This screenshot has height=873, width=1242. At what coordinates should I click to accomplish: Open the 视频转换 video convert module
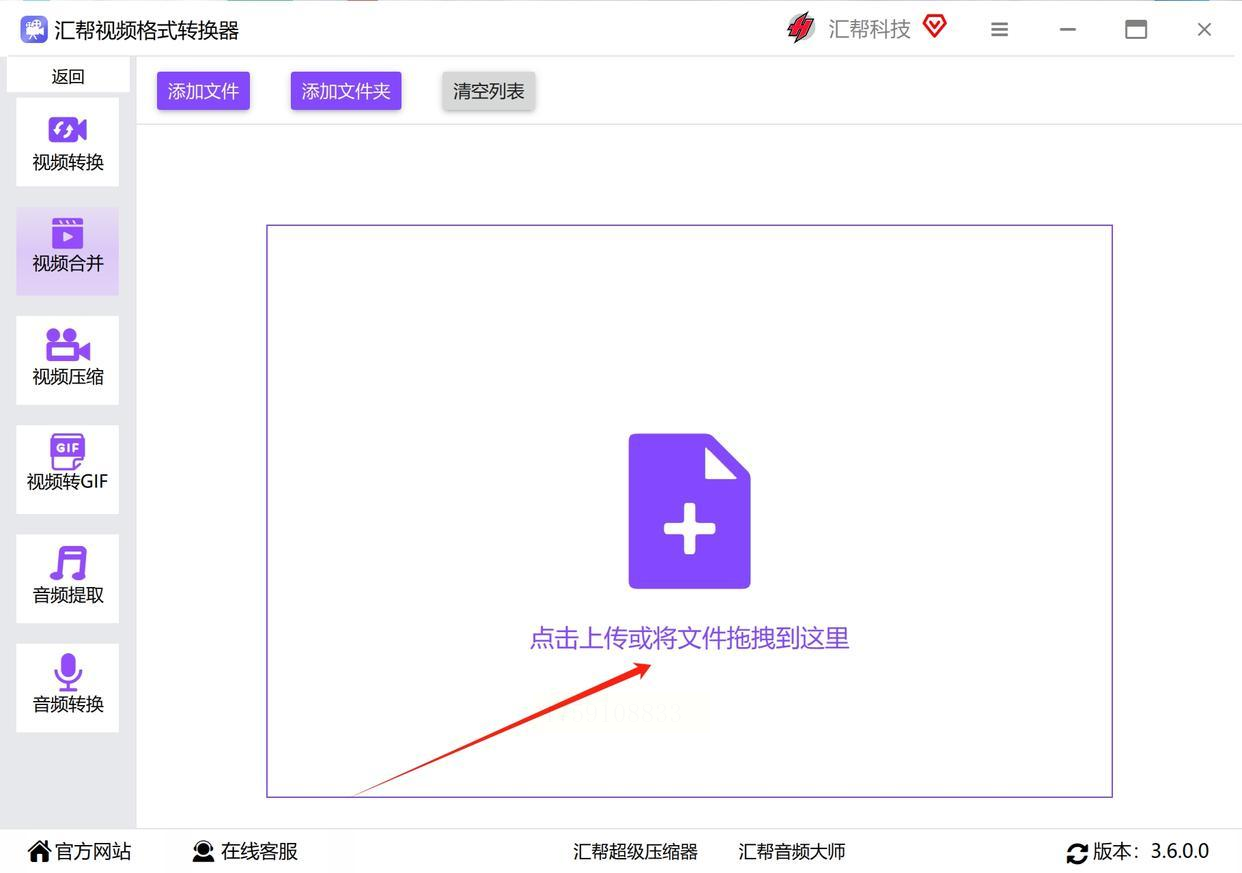pyautogui.click(x=67, y=142)
